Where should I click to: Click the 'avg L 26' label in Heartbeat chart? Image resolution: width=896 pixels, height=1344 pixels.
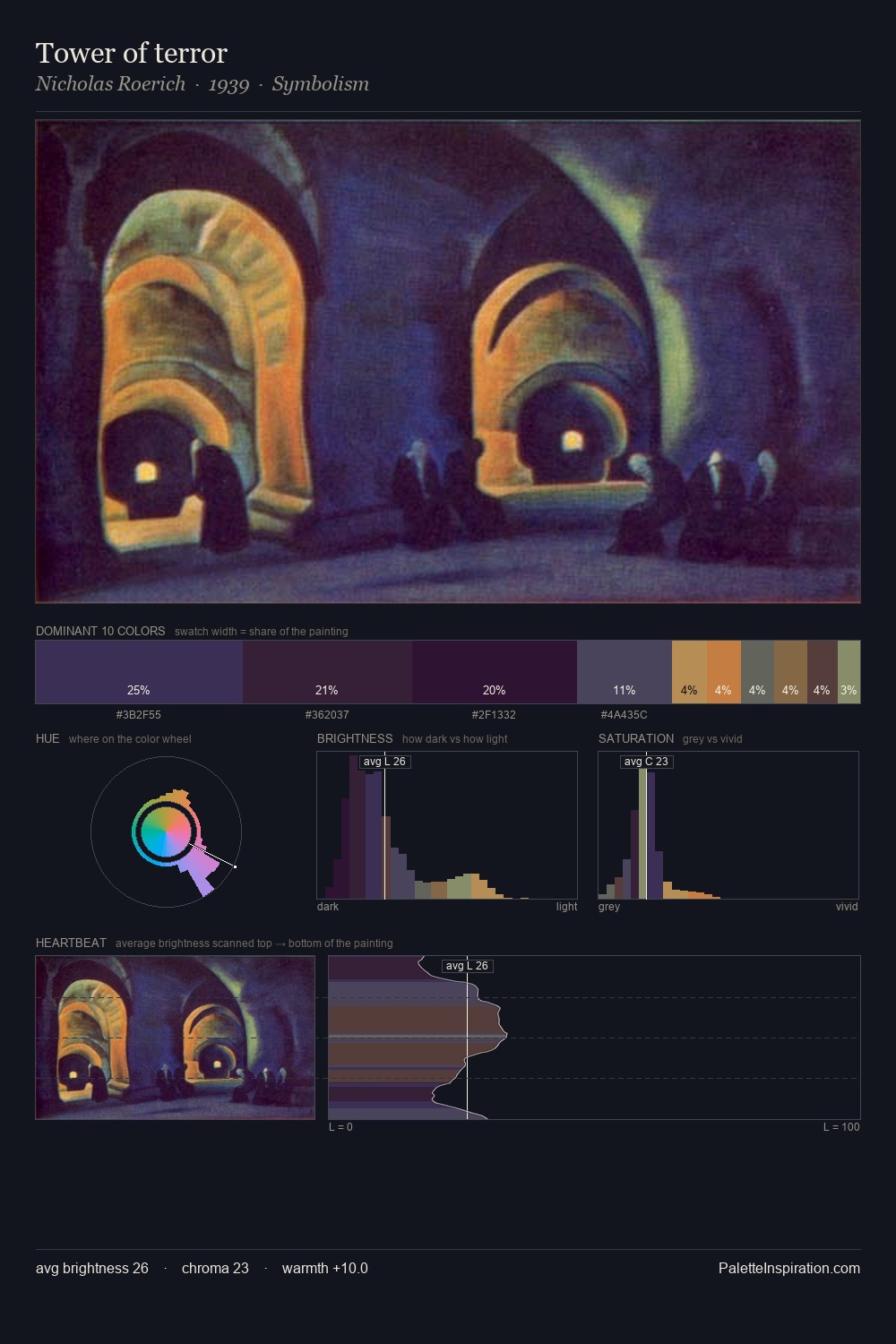(467, 966)
